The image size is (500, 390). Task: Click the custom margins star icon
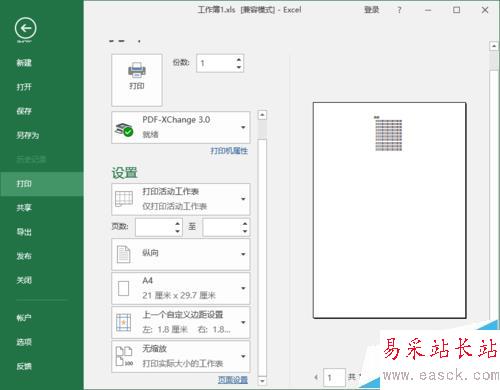(x=123, y=323)
